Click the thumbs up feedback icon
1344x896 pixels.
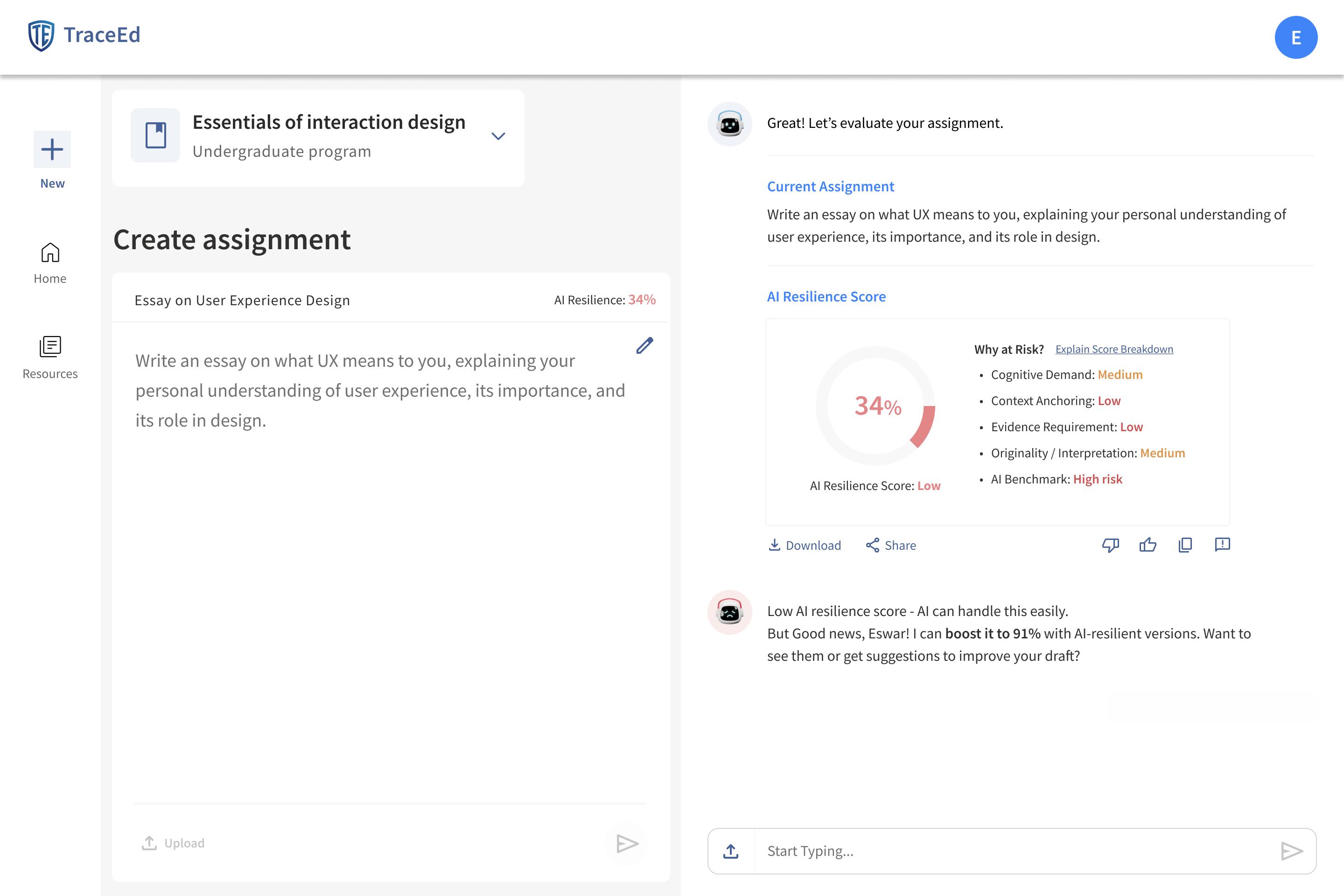point(1148,545)
